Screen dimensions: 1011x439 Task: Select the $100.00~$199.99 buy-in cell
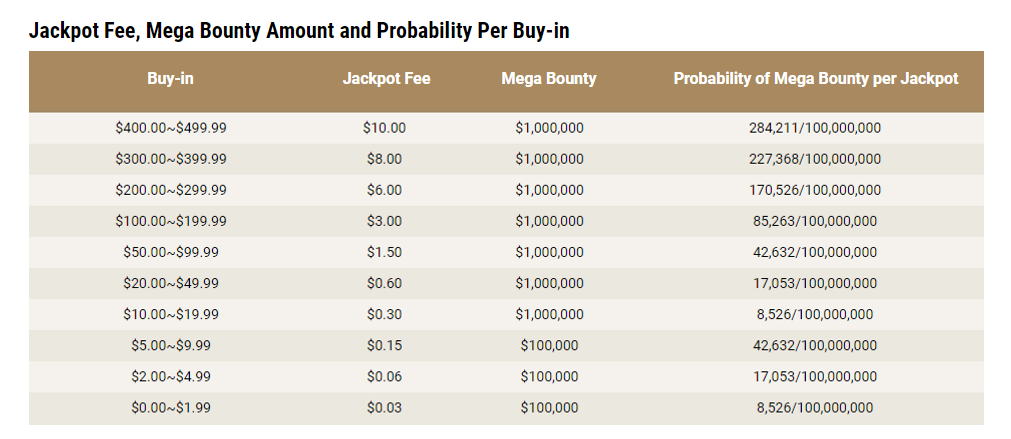pos(171,221)
